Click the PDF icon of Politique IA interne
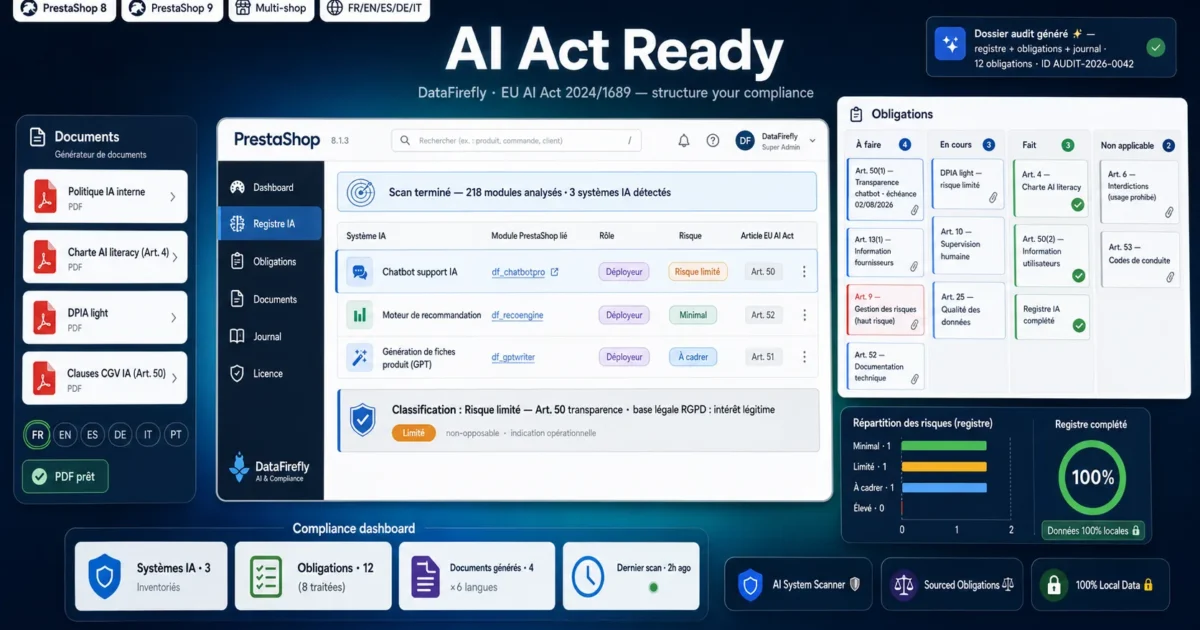 pyautogui.click(x=45, y=197)
